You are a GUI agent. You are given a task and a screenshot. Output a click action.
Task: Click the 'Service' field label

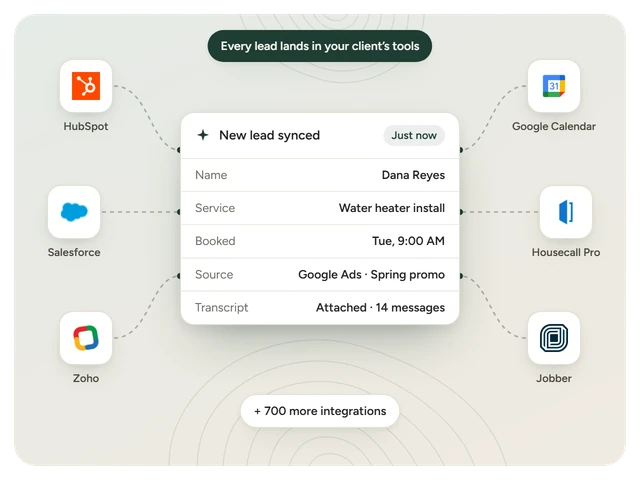[x=215, y=208]
